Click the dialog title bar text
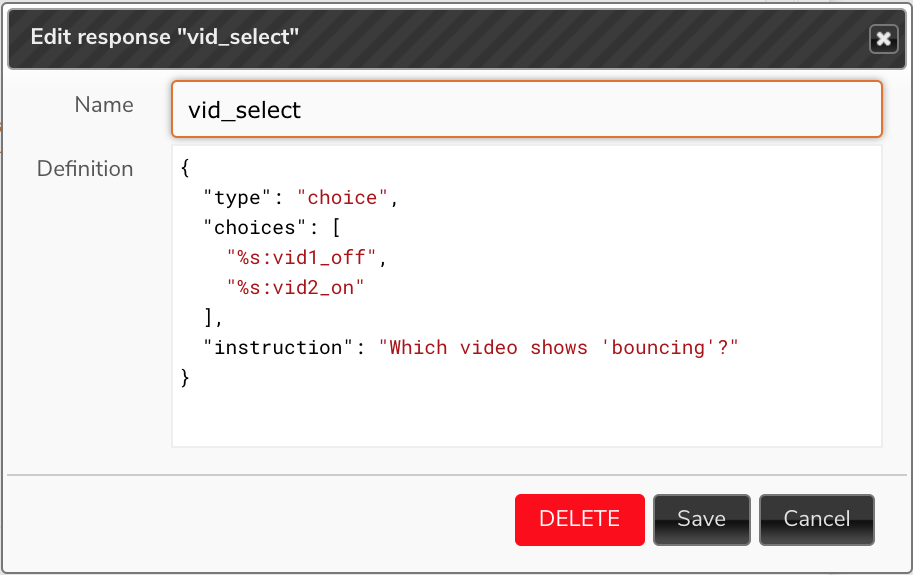 click(165, 37)
